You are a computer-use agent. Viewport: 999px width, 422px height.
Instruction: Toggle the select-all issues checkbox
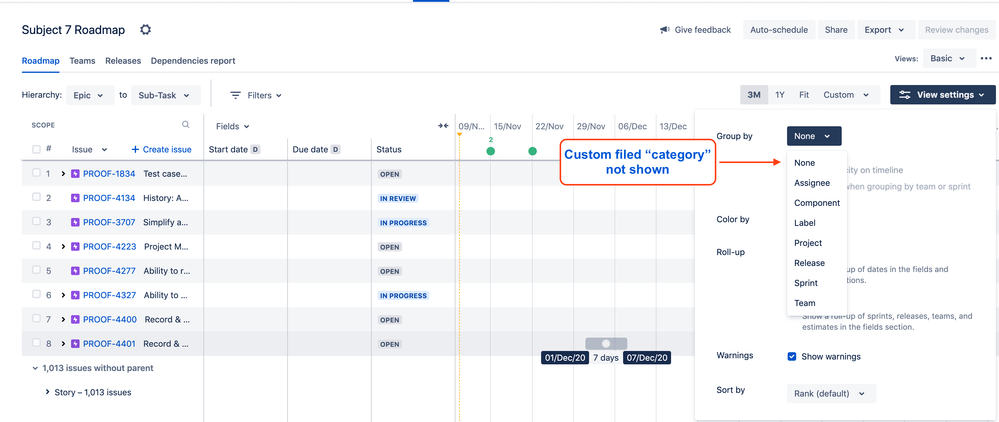pyautogui.click(x=36, y=149)
